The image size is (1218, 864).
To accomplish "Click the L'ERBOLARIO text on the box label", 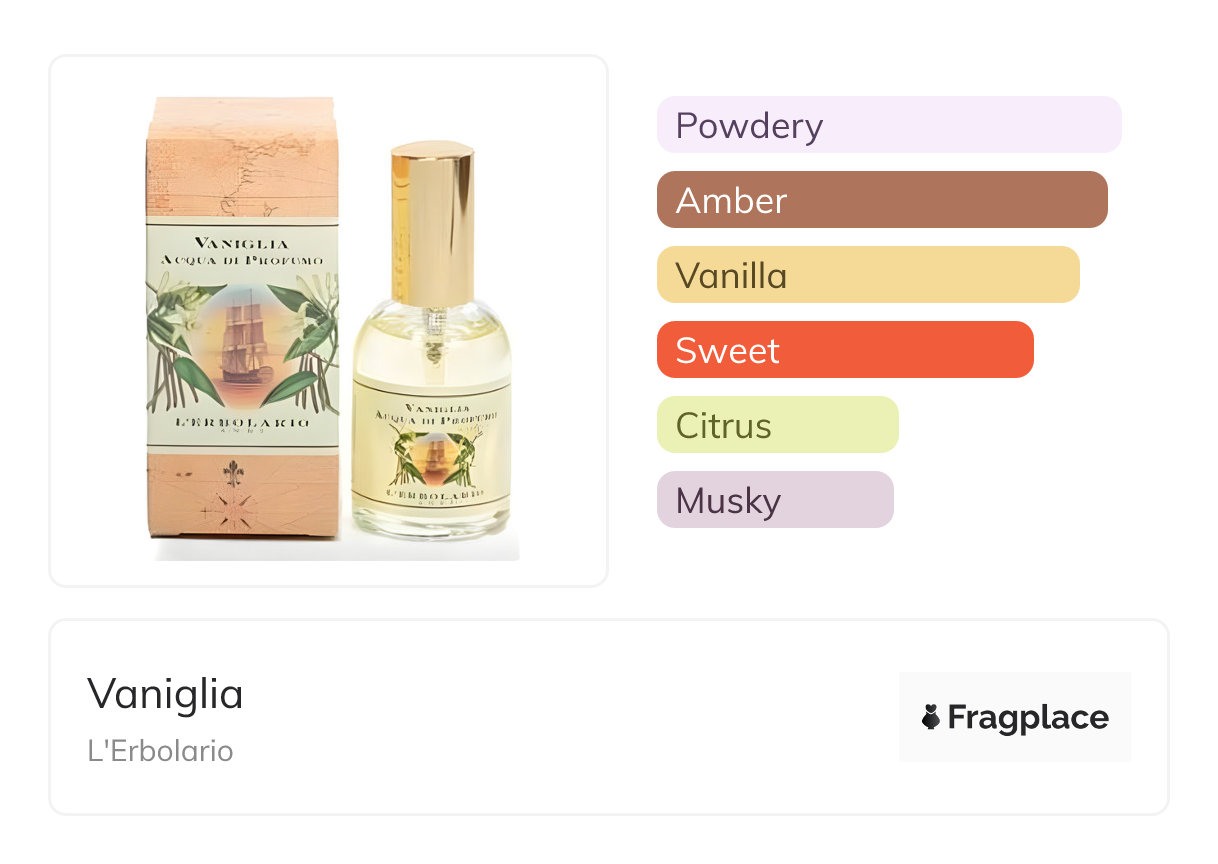I will click(x=242, y=424).
